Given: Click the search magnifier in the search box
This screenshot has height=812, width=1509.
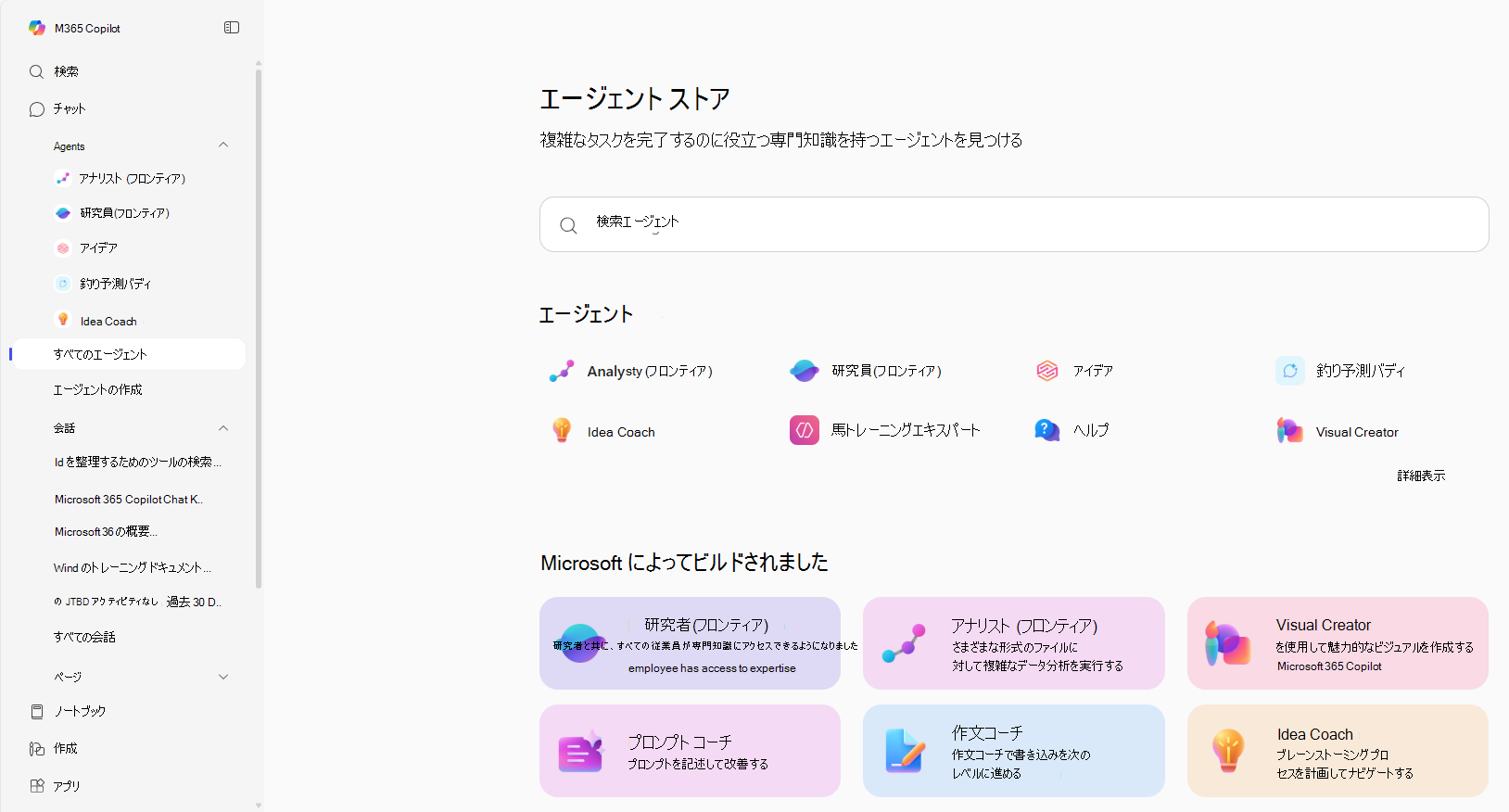Looking at the screenshot, I should pos(568,225).
